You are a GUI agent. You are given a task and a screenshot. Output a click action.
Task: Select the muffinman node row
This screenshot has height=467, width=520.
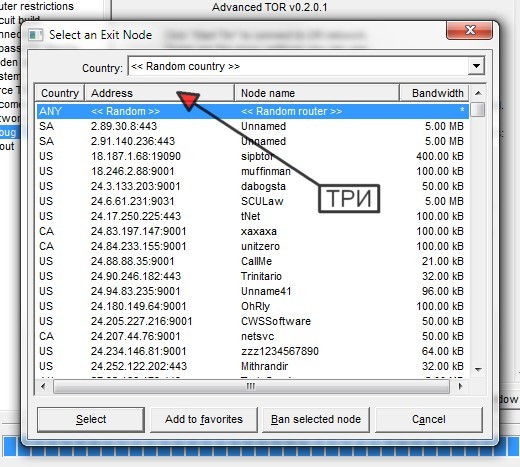click(253, 171)
